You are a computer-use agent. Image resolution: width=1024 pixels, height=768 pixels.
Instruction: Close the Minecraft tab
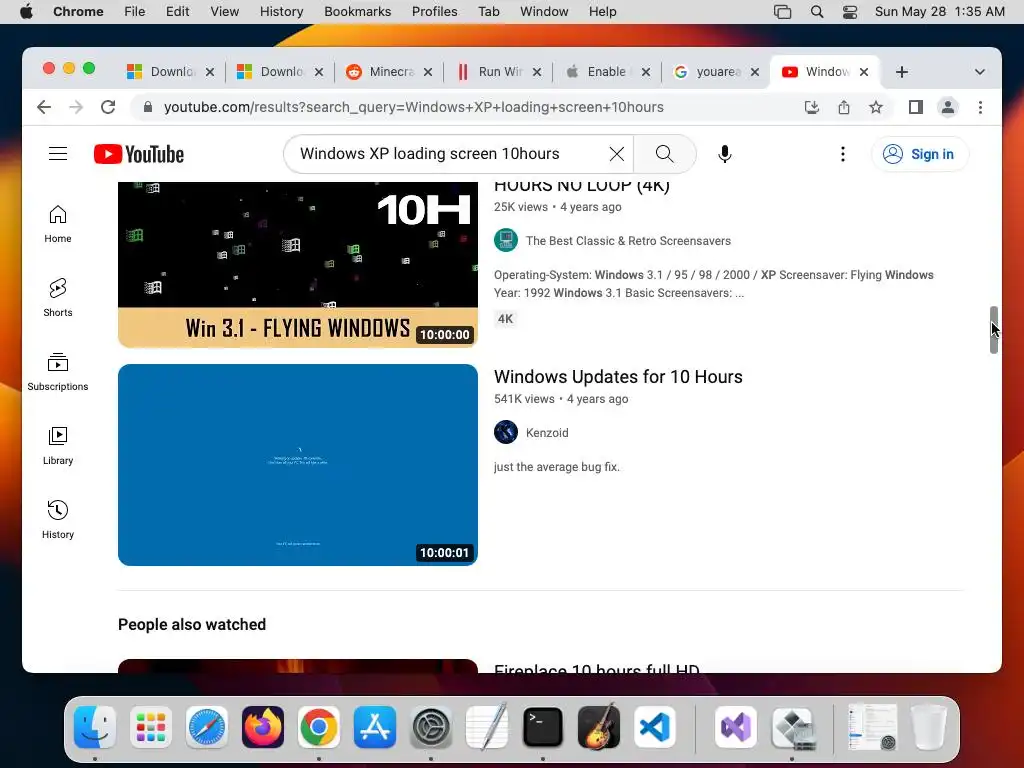coord(428,72)
